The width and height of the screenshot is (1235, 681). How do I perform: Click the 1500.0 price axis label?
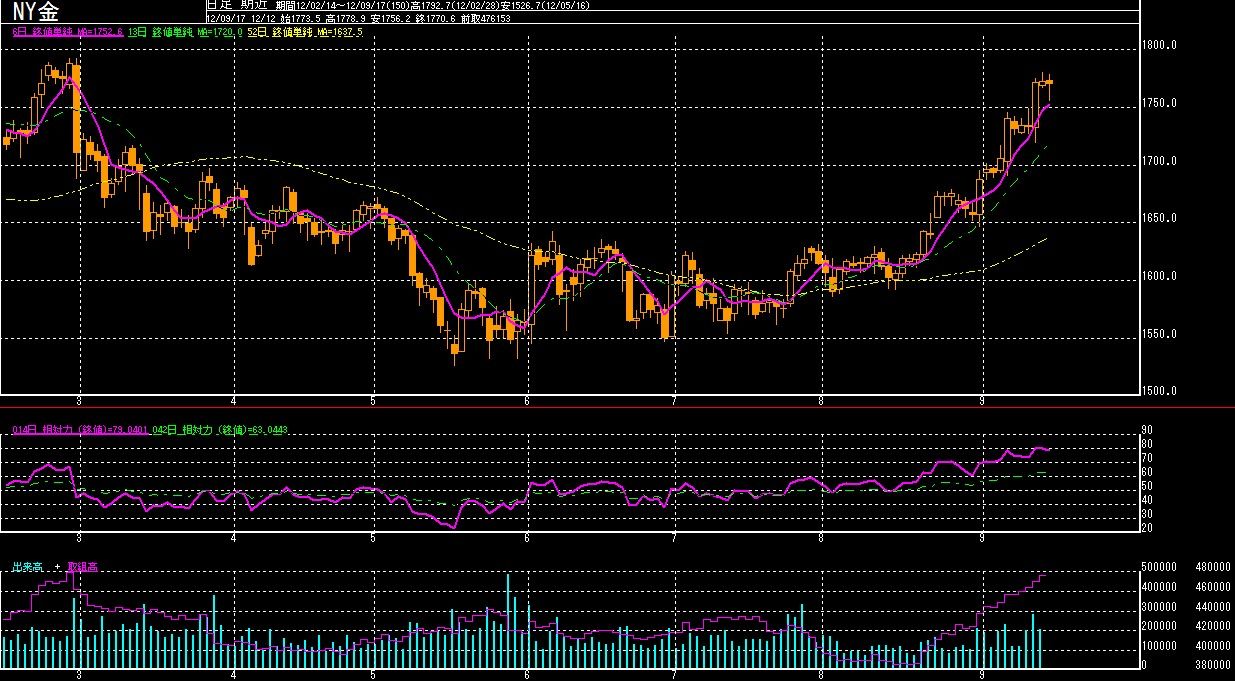tap(1160, 391)
